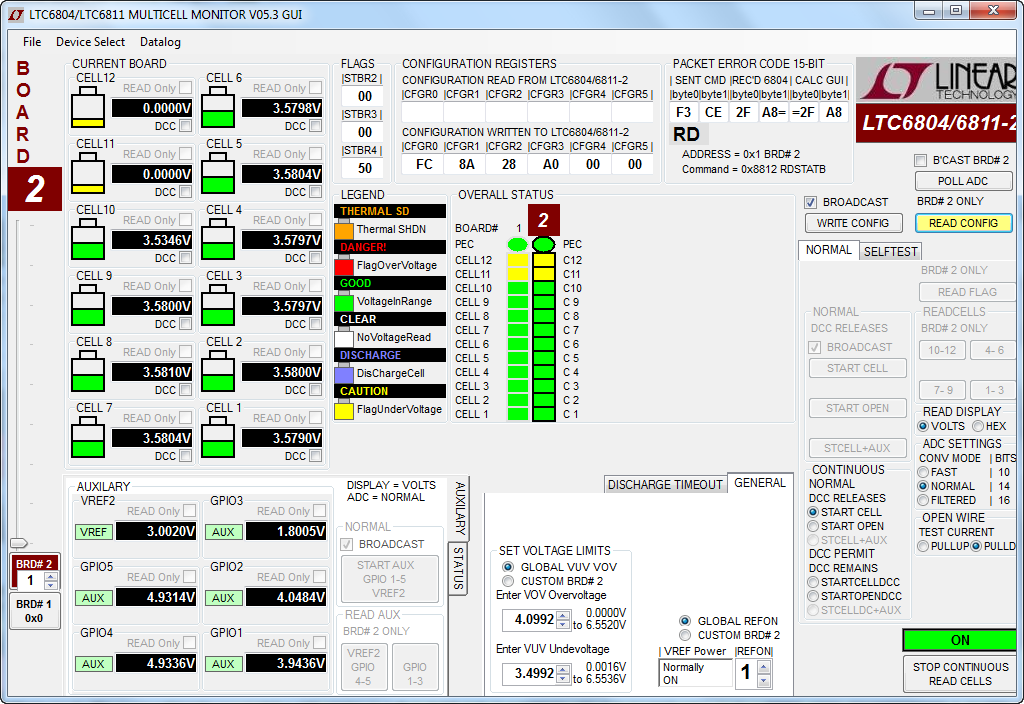Click the CELL 7 battery icon

[x=88, y=438]
